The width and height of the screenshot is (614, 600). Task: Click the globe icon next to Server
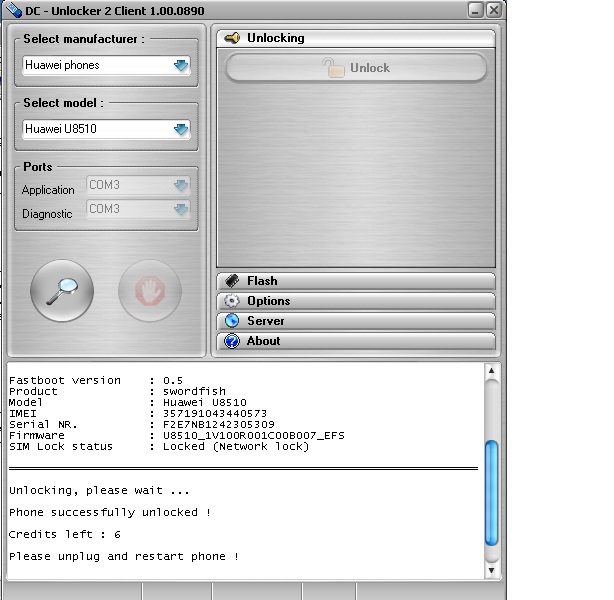(x=231, y=321)
